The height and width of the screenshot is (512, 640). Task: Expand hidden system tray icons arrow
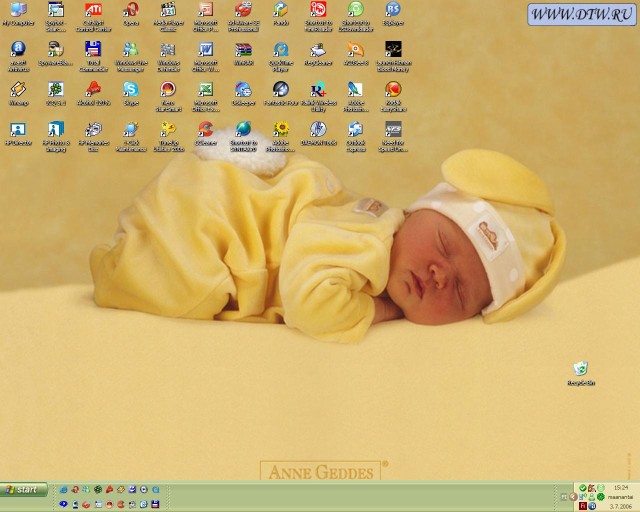click(573, 496)
